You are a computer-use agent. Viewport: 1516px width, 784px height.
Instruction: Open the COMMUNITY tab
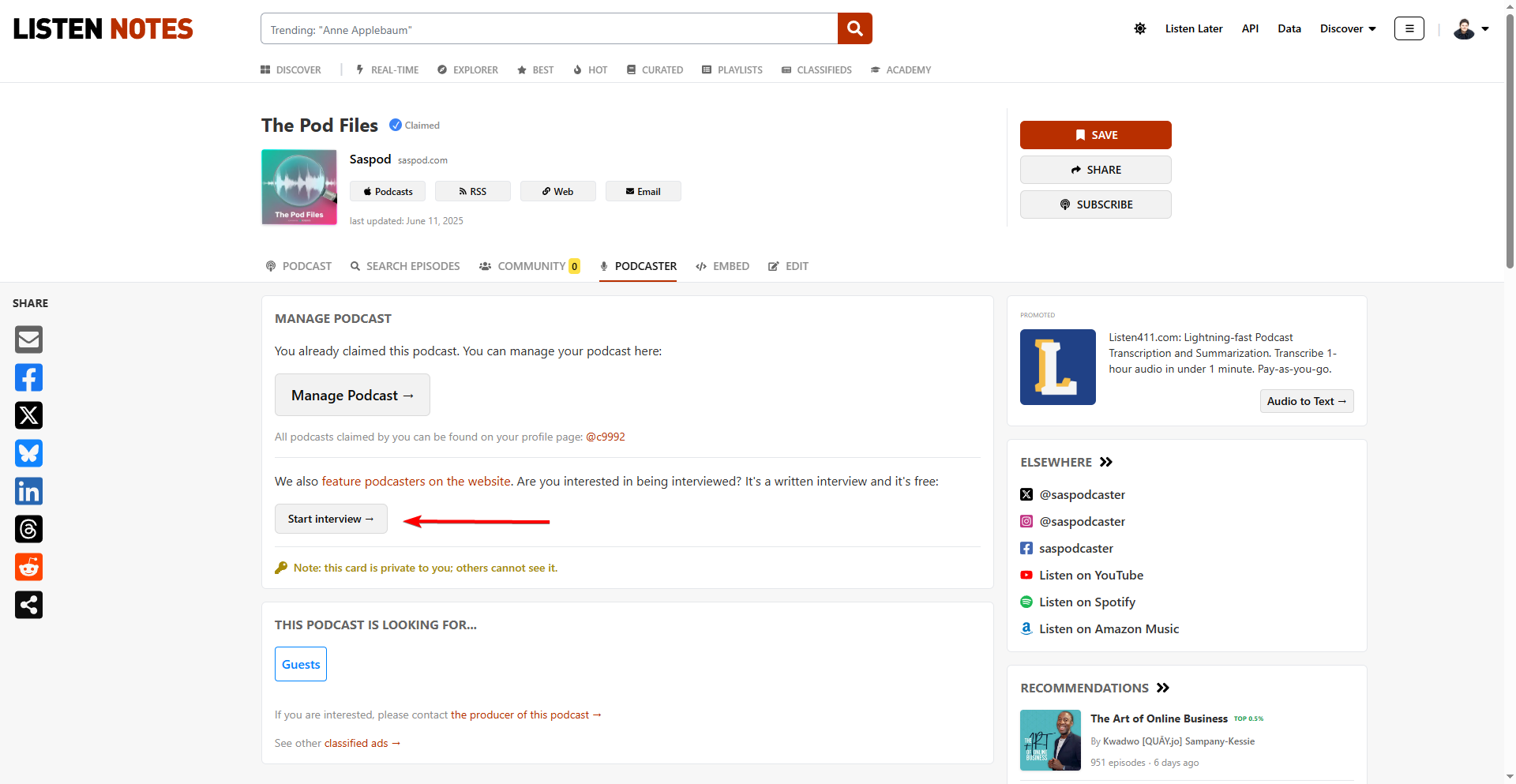(530, 266)
